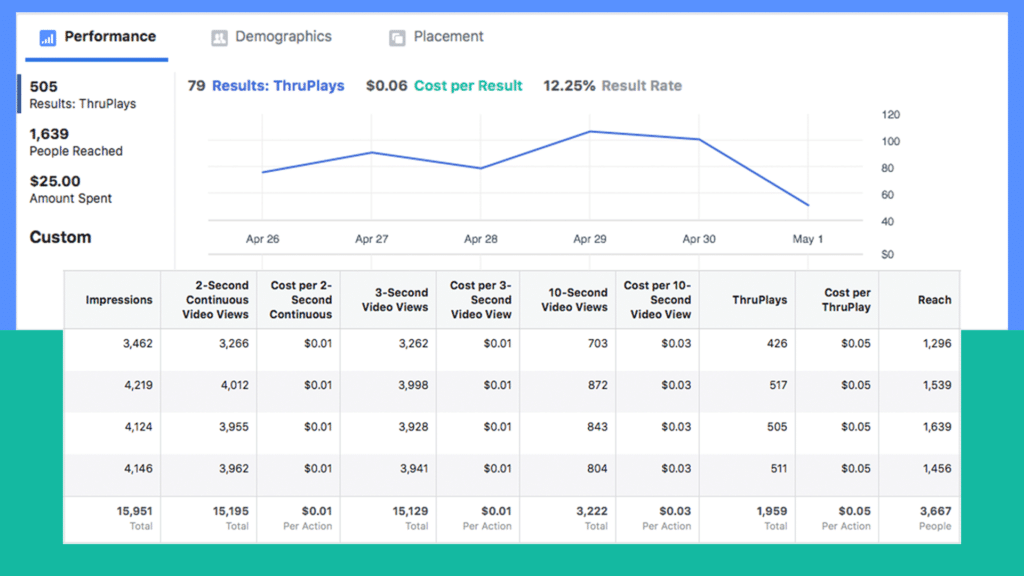The image size is (1024, 576).
Task: Switch to the Demographics tab
Action: 270,36
